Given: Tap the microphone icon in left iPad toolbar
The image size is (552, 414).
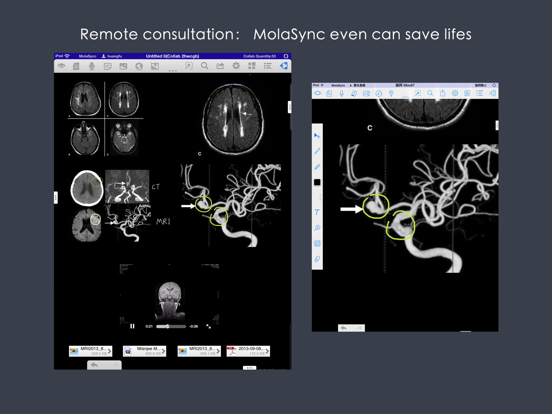Looking at the screenshot, I should tap(92, 66).
